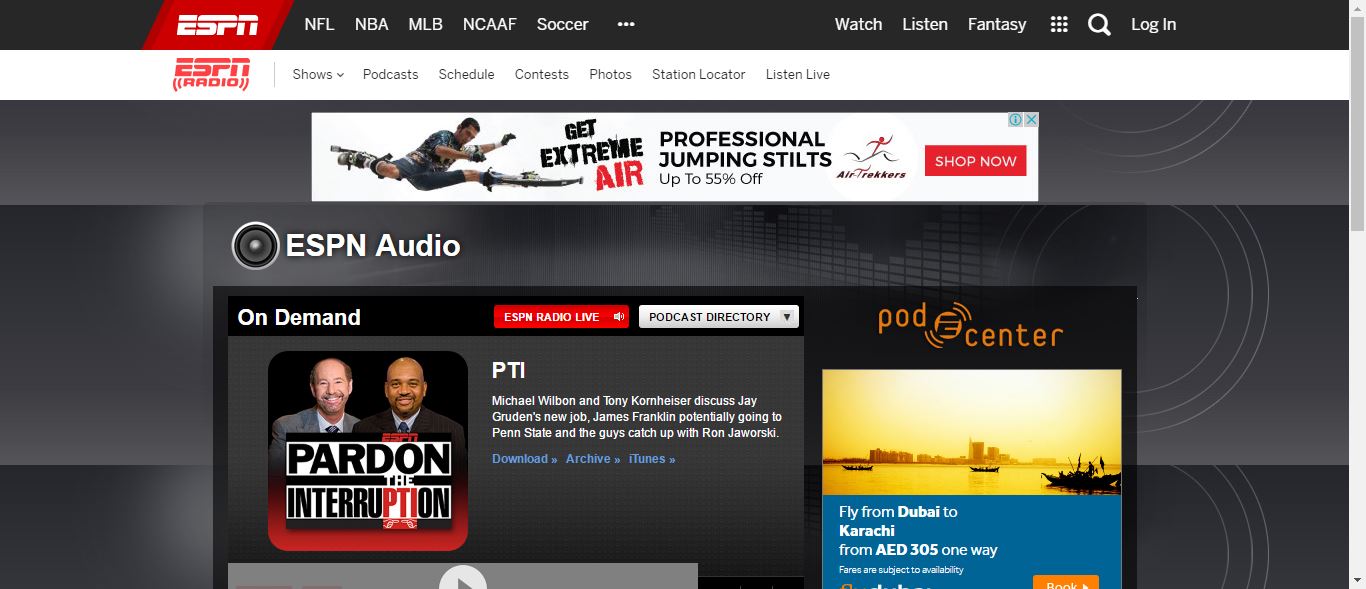
Task: Open the Schedule page
Action: coord(467,74)
